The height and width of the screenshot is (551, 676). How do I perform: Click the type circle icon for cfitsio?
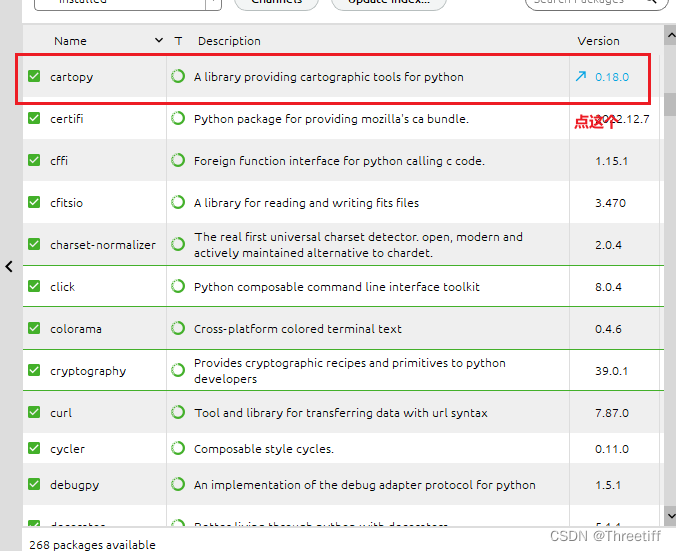click(178, 202)
